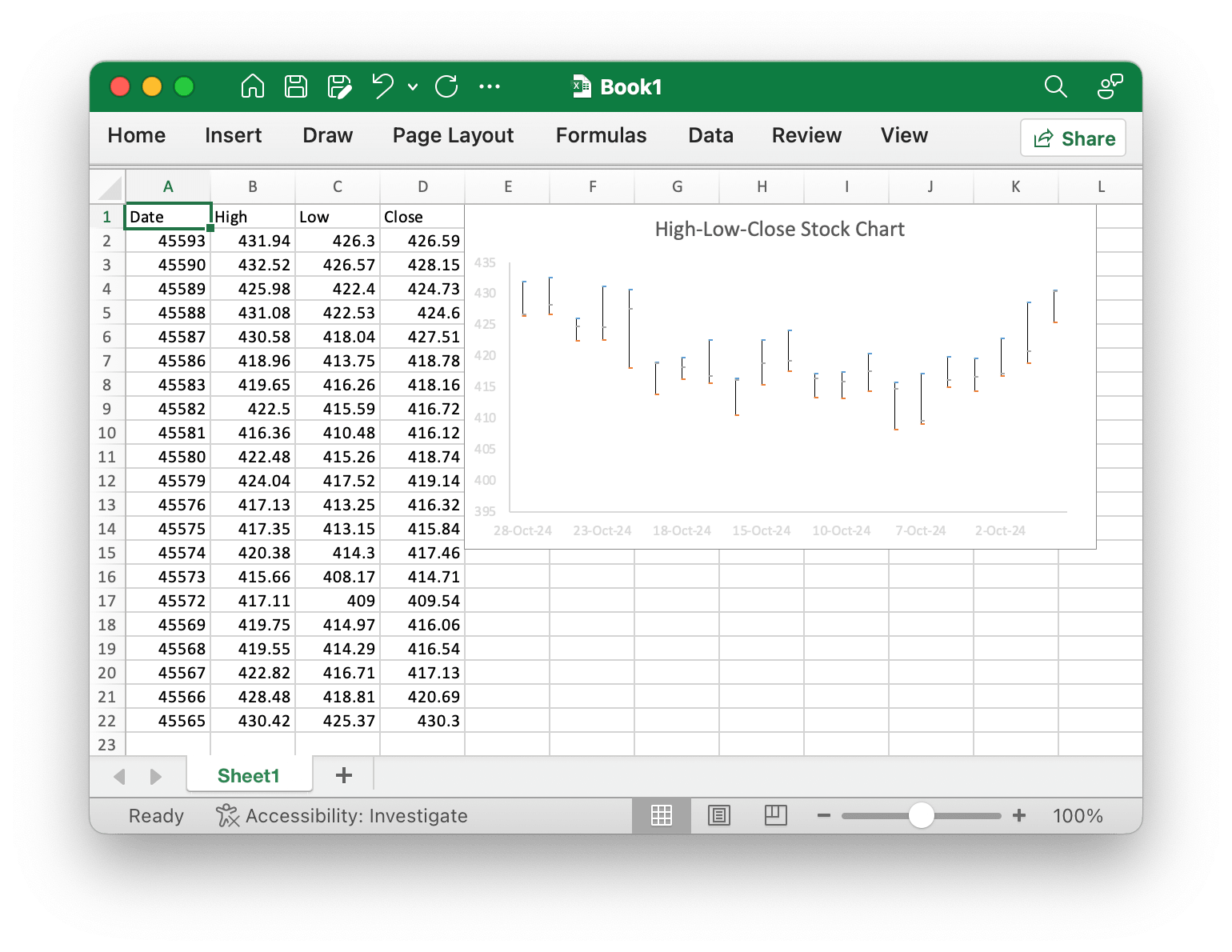This screenshot has height=952, width=1232.
Task: Click the select-all corner triangle
Action: tap(109, 188)
